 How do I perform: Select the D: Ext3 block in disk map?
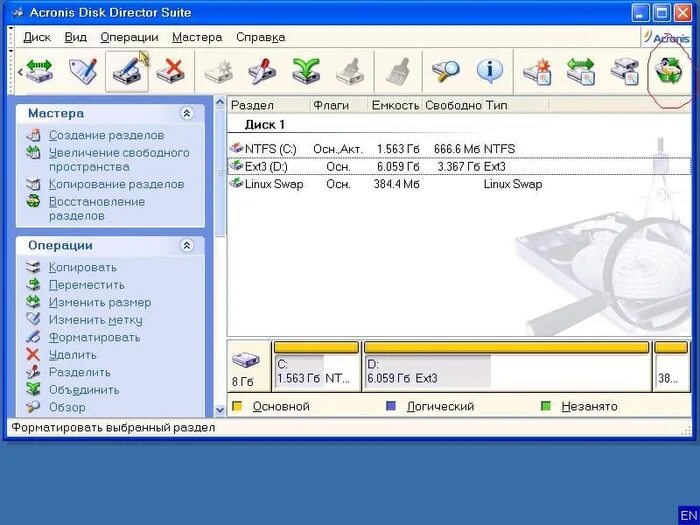point(507,367)
